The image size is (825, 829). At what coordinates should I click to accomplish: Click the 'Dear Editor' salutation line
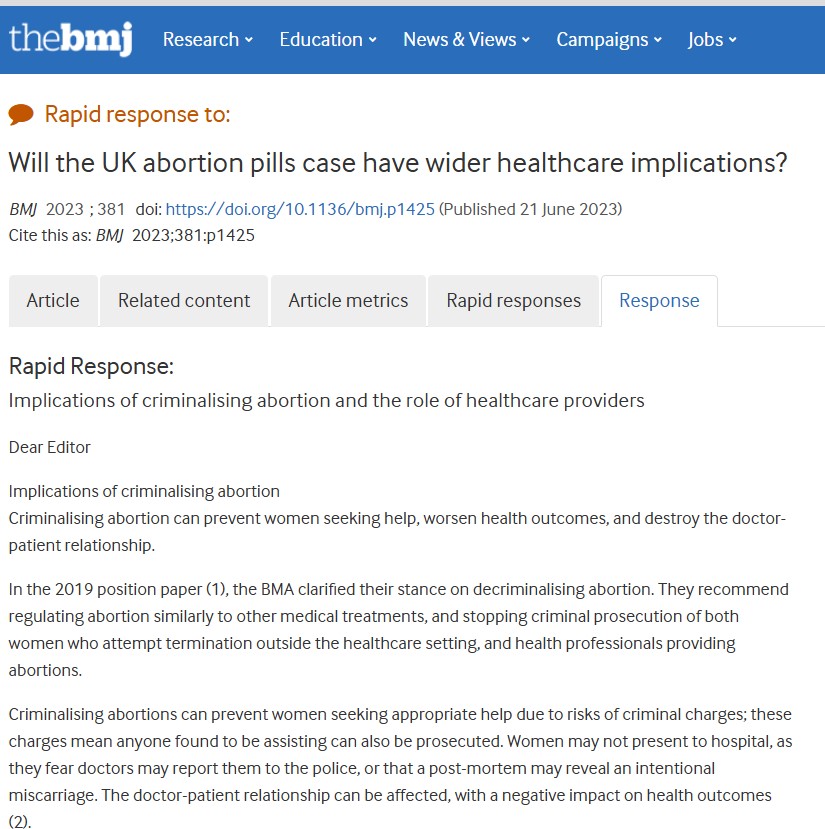tap(50, 447)
